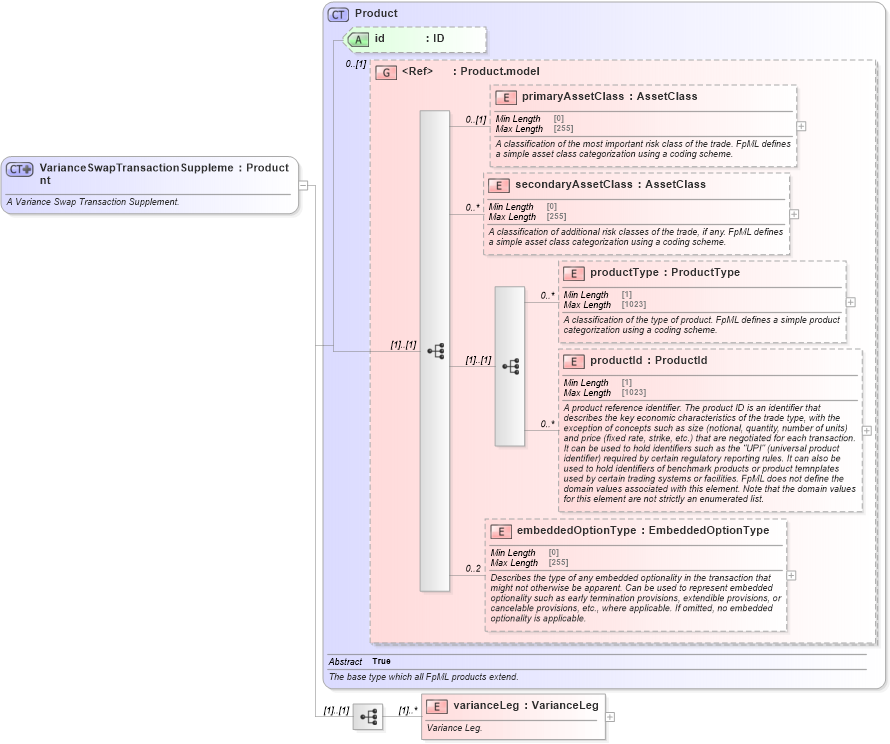This screenshot has width=890, height=744.
Task: Click the A attribute icon beside id
Action: point(358,39)
